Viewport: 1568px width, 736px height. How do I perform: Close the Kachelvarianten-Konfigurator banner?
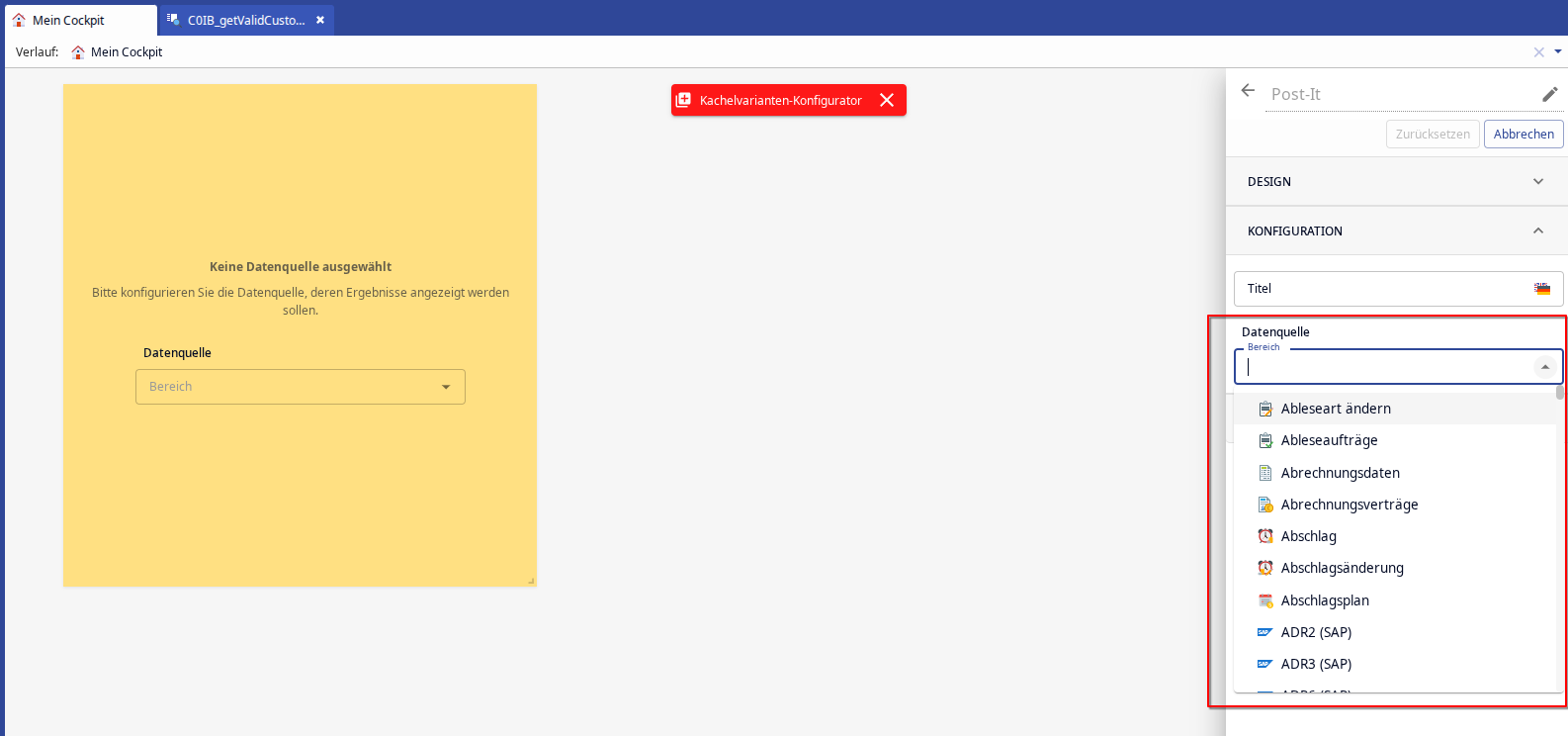887,100
